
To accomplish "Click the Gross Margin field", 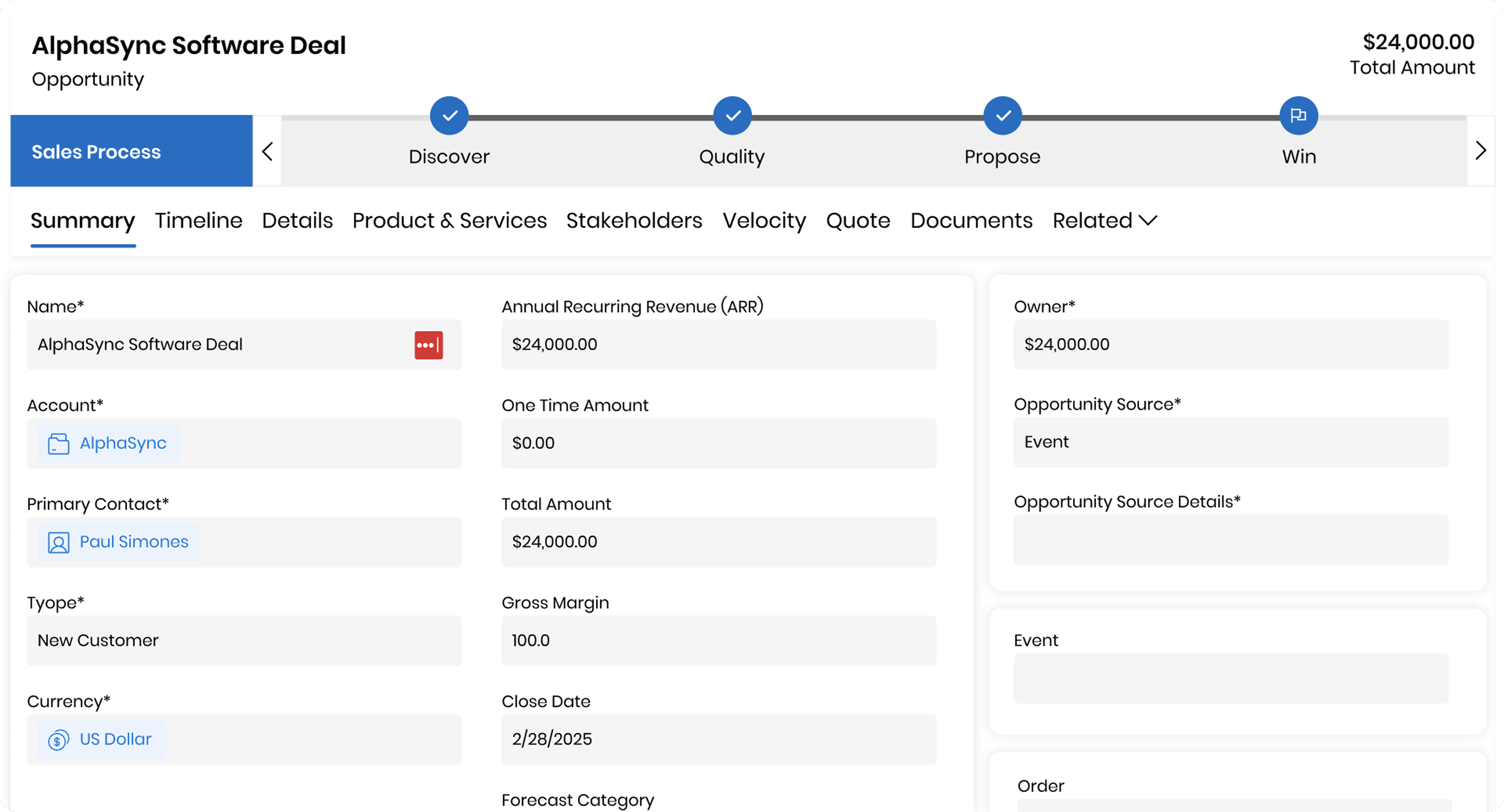I will tap(719, 640).
